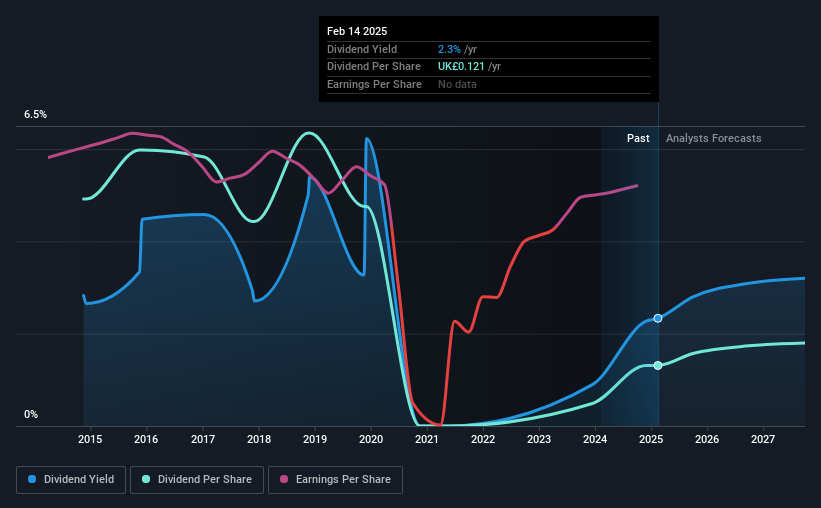
Task: Click the Earnings Per Share tooltip row label
Action: tap(374, 84)
